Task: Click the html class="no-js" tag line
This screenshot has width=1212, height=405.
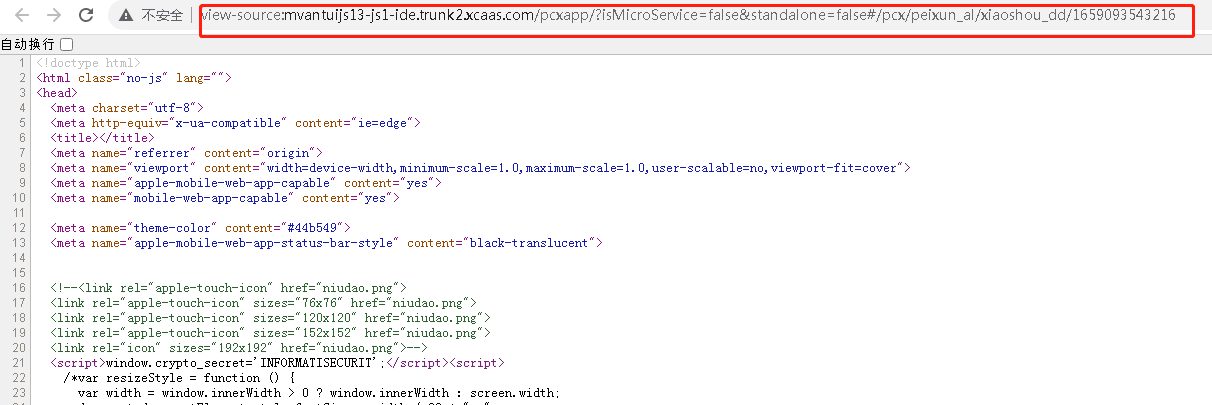Action: click(134, 78)
